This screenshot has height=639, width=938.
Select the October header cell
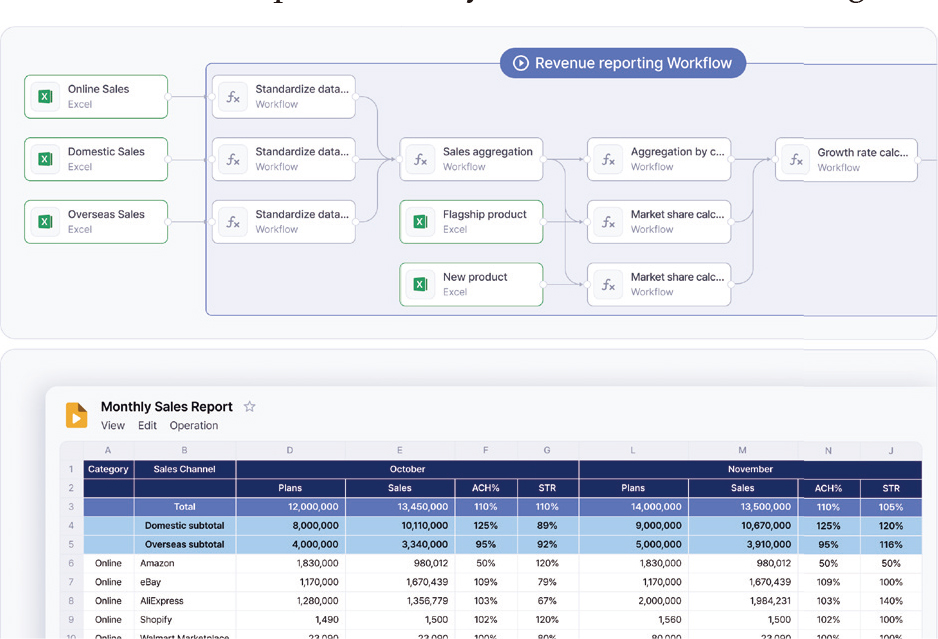(407, 469)
